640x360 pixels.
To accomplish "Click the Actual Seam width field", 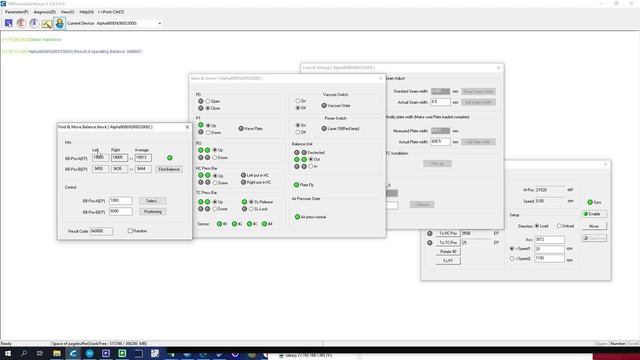I will click(x=440, y=102).
